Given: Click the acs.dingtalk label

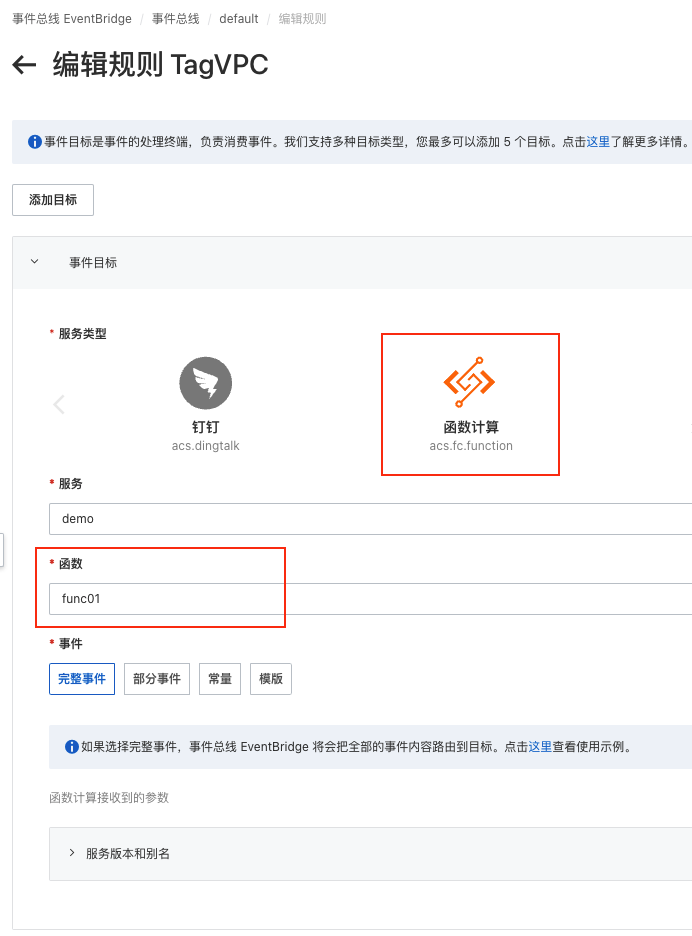Looking at the screenshot, I should coord(205,446).
